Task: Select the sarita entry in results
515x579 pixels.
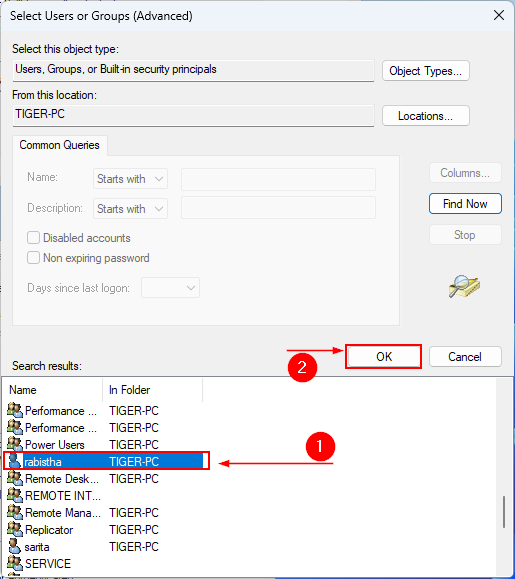Action: coord(37,547)
